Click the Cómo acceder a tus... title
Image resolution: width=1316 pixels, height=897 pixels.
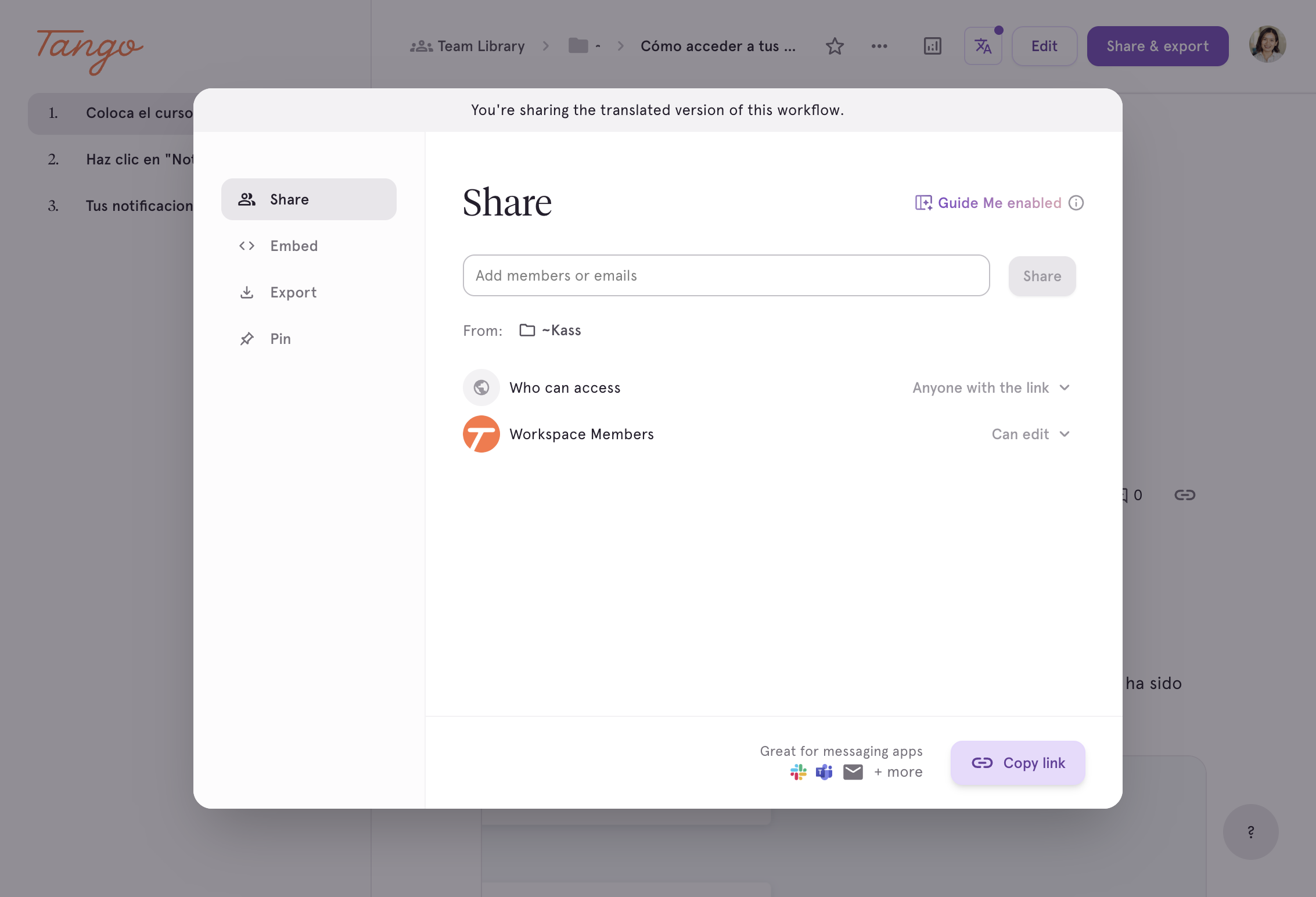pos(718,46)
